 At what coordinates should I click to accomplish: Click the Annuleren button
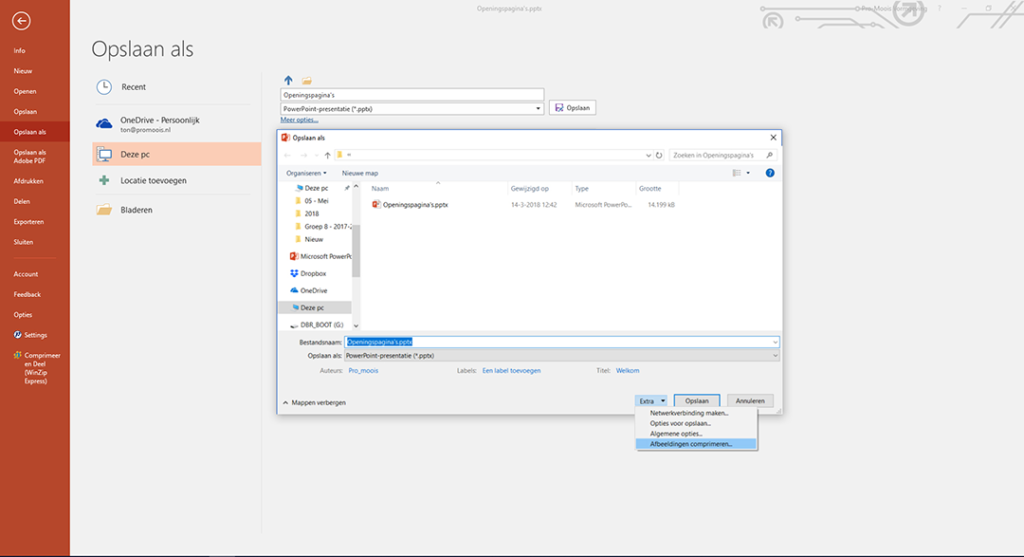(x=750, y=401)
